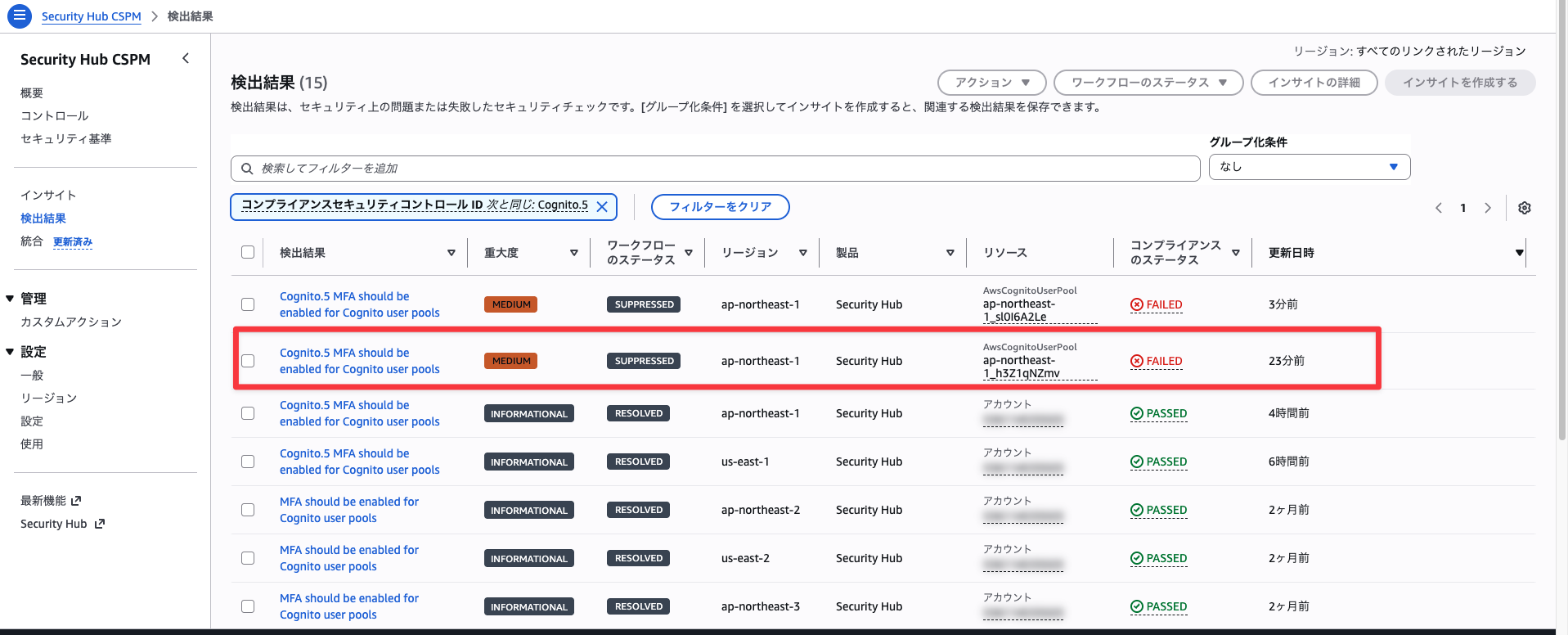
Task: Collapse the Security Hub CSPM sidebar
Action: [x=186, y=58]
